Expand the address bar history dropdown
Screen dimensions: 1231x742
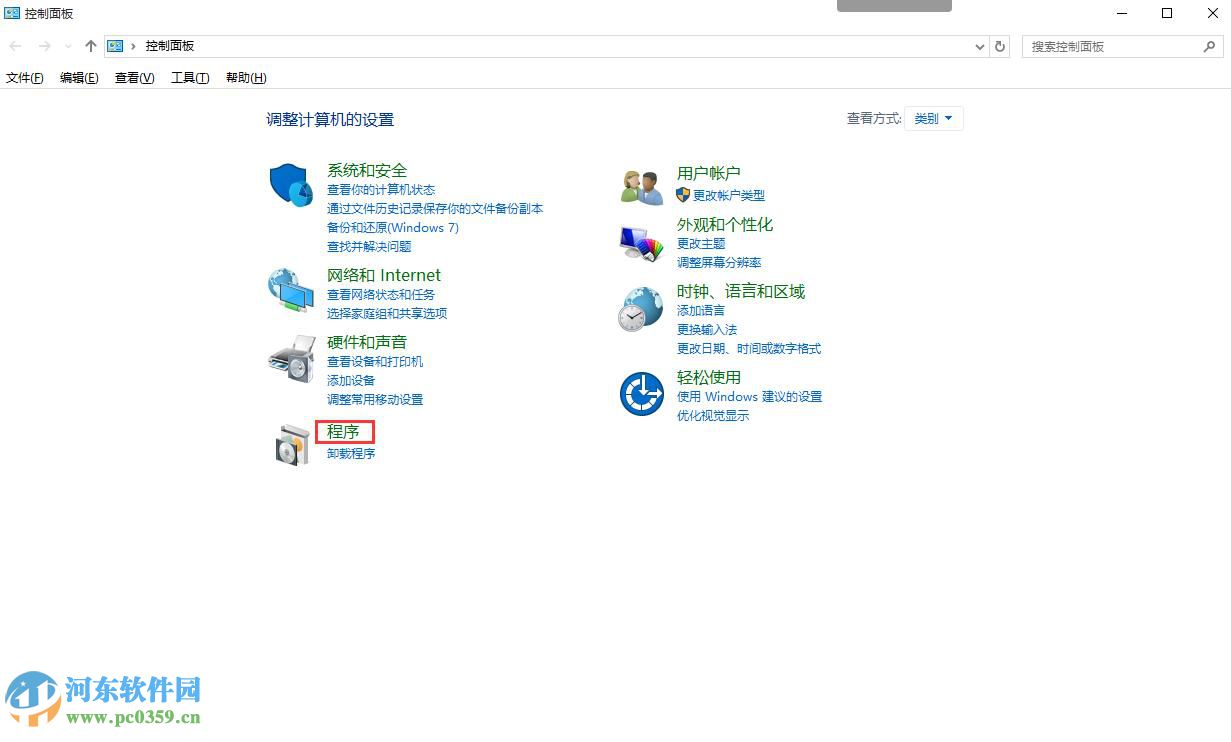tap(979, 46)
